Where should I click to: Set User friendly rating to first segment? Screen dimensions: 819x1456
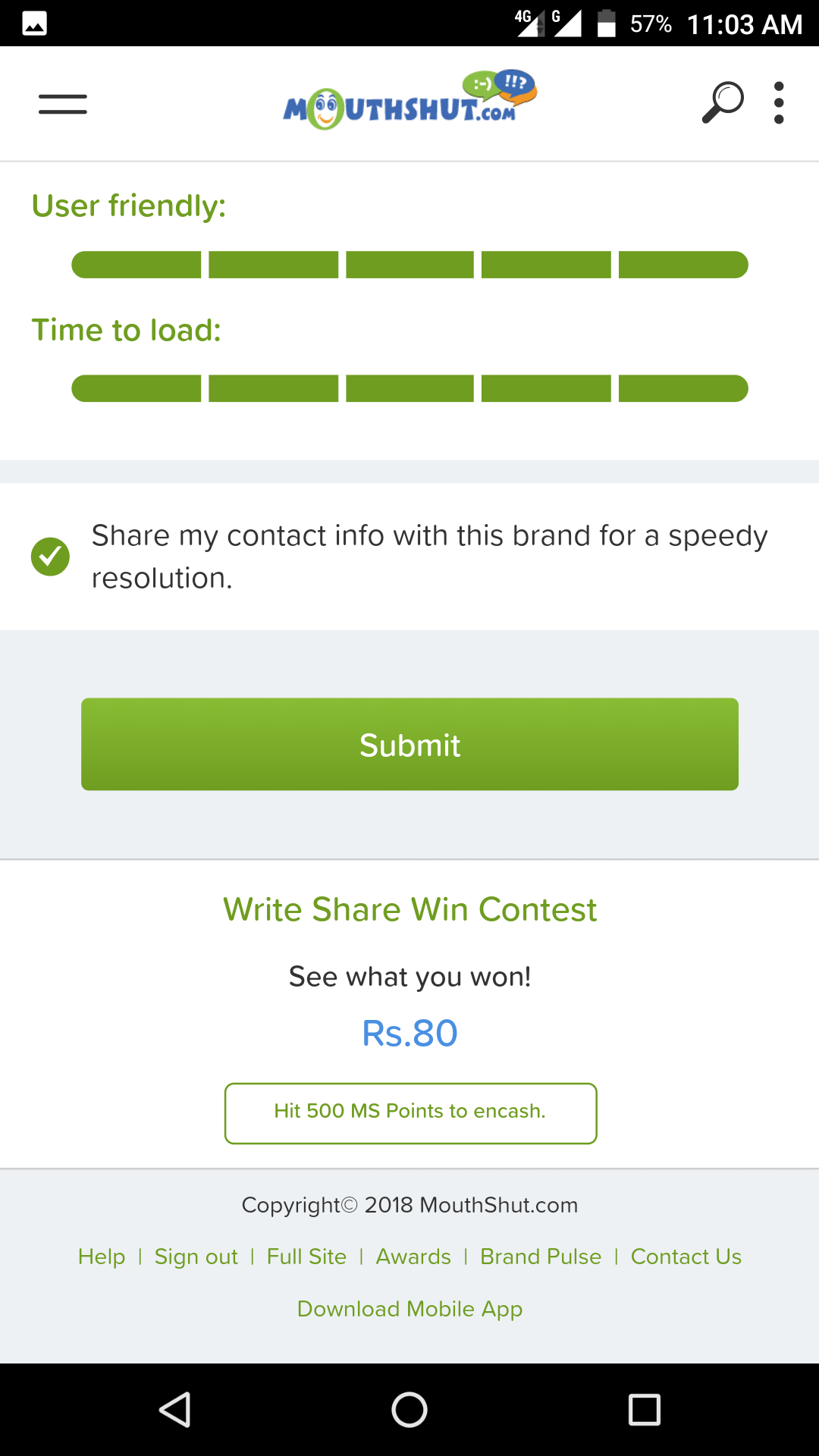(x=136, y=265)
